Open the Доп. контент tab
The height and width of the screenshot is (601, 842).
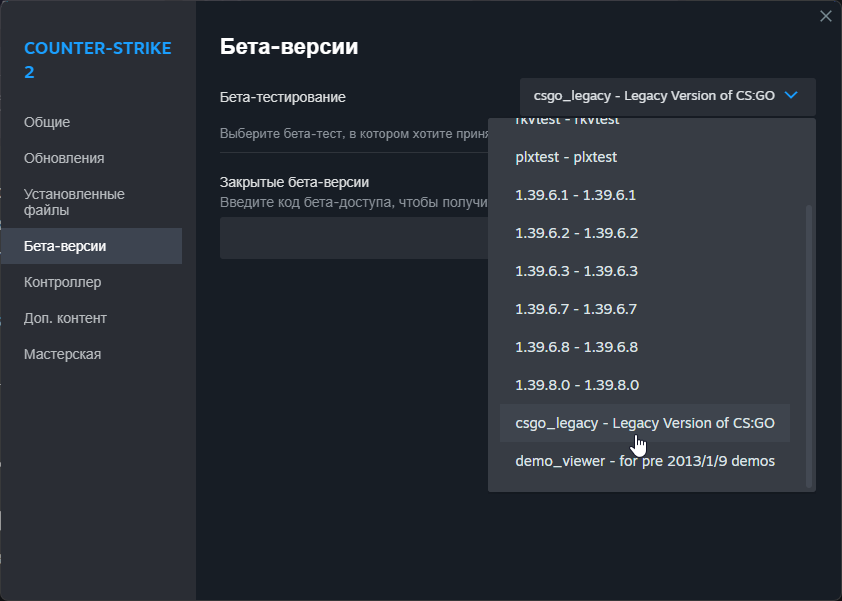(65, 318)
